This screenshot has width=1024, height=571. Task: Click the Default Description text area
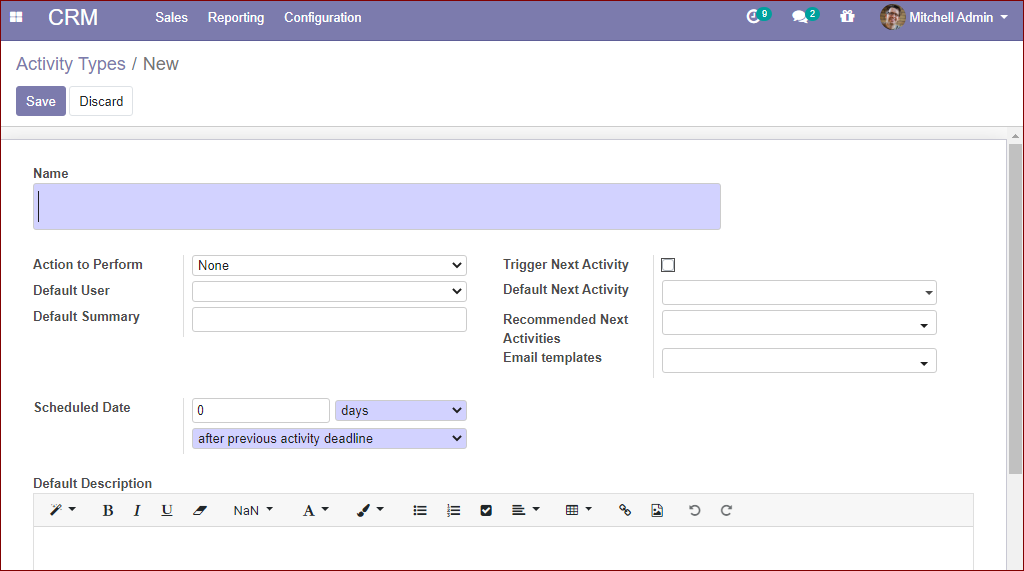(x=503, y=548)
